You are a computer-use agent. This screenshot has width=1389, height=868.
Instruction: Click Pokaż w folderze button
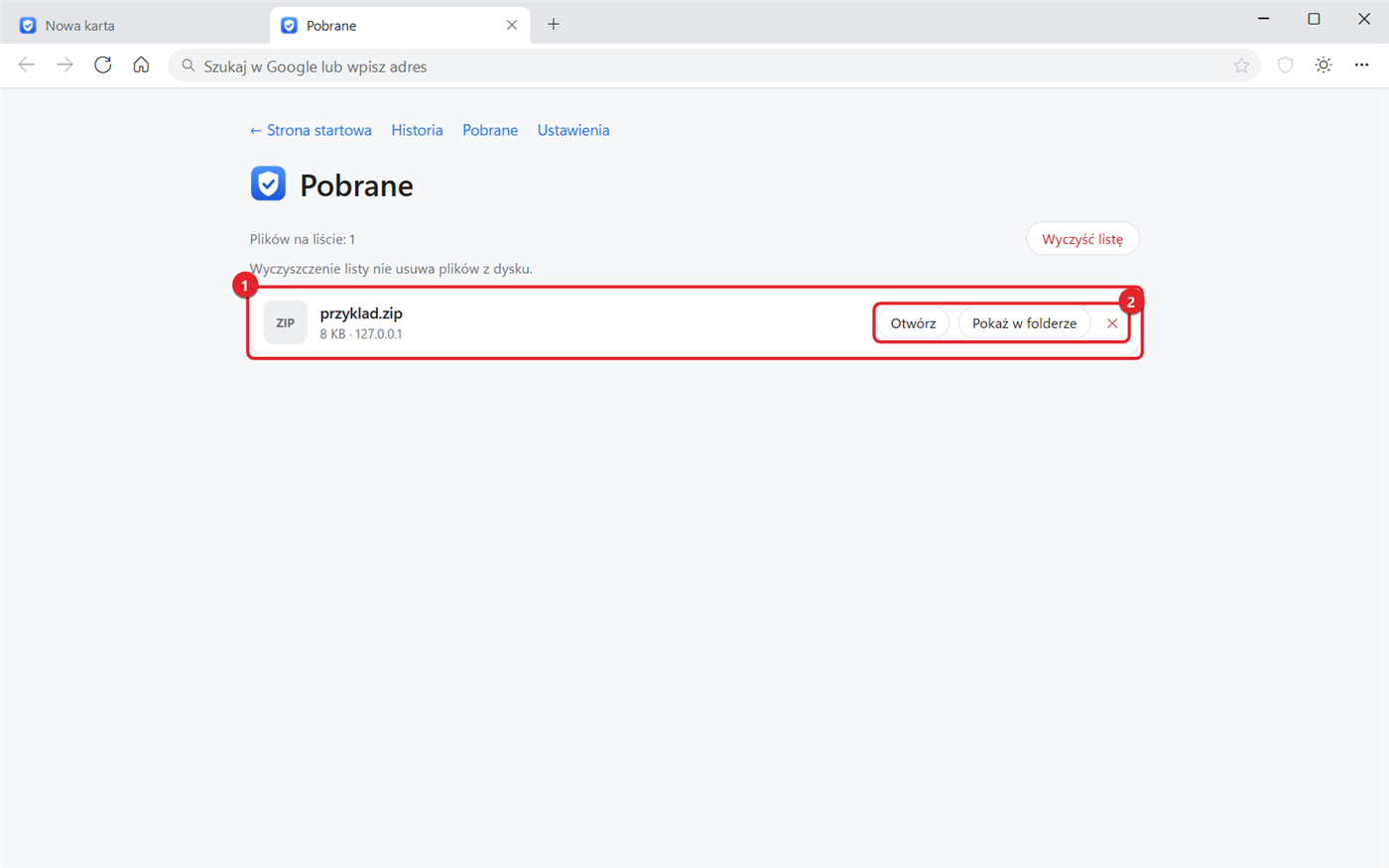coord(1024,323)
